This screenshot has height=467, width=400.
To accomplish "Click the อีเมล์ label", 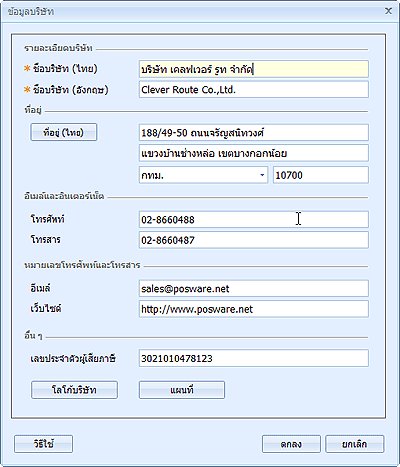I will (x=40, y=288).
